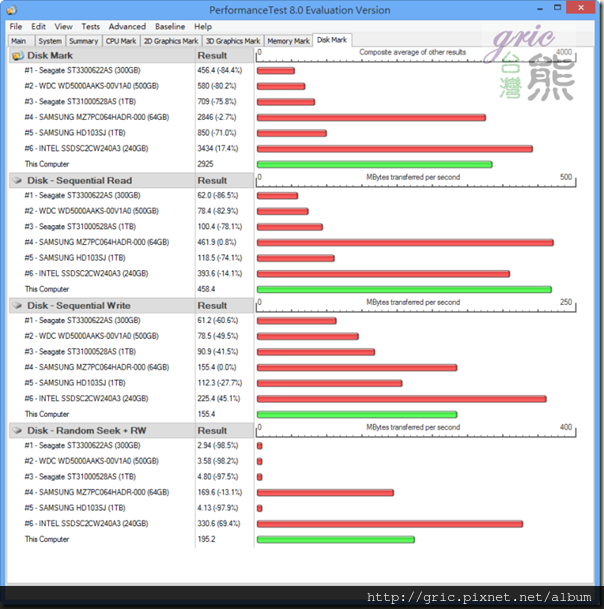Screen dimensions: 604x609
Task: Click This Computer result 458.4
Action: (x=206, y=289)
